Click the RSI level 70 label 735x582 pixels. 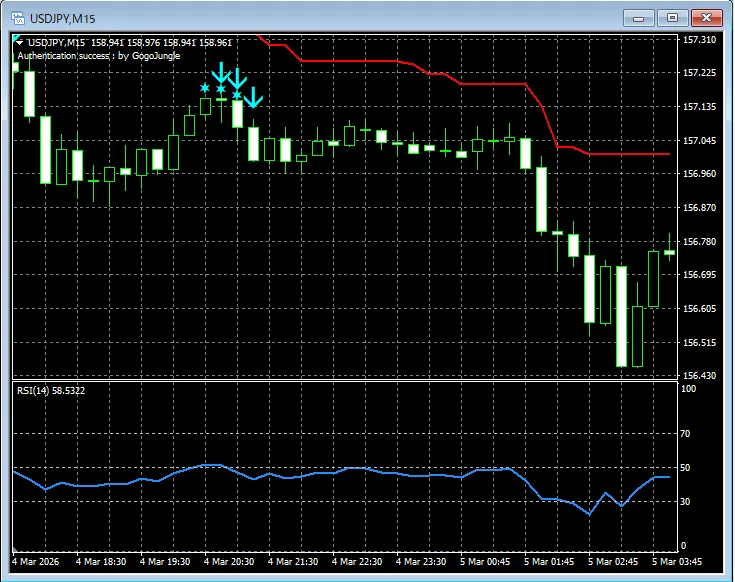[x=685, y=434]
